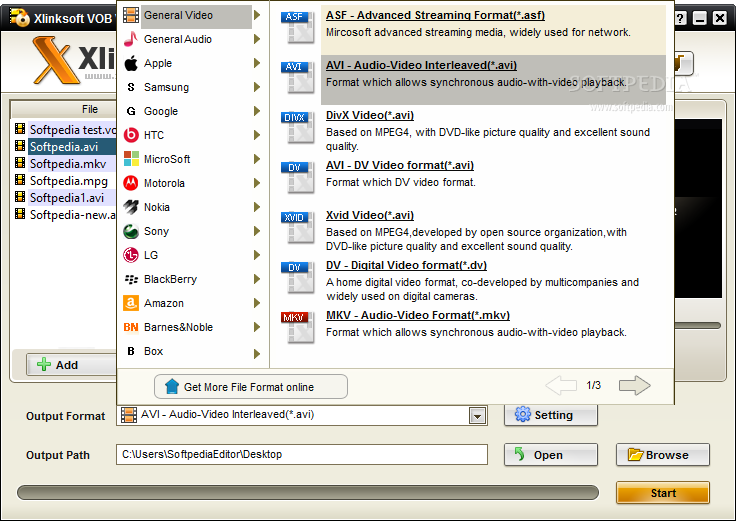Open the Output Format dropdown arrow
The height and width of the screenshot is (521, 736).
pyautogui.click(x=477, y=416)
